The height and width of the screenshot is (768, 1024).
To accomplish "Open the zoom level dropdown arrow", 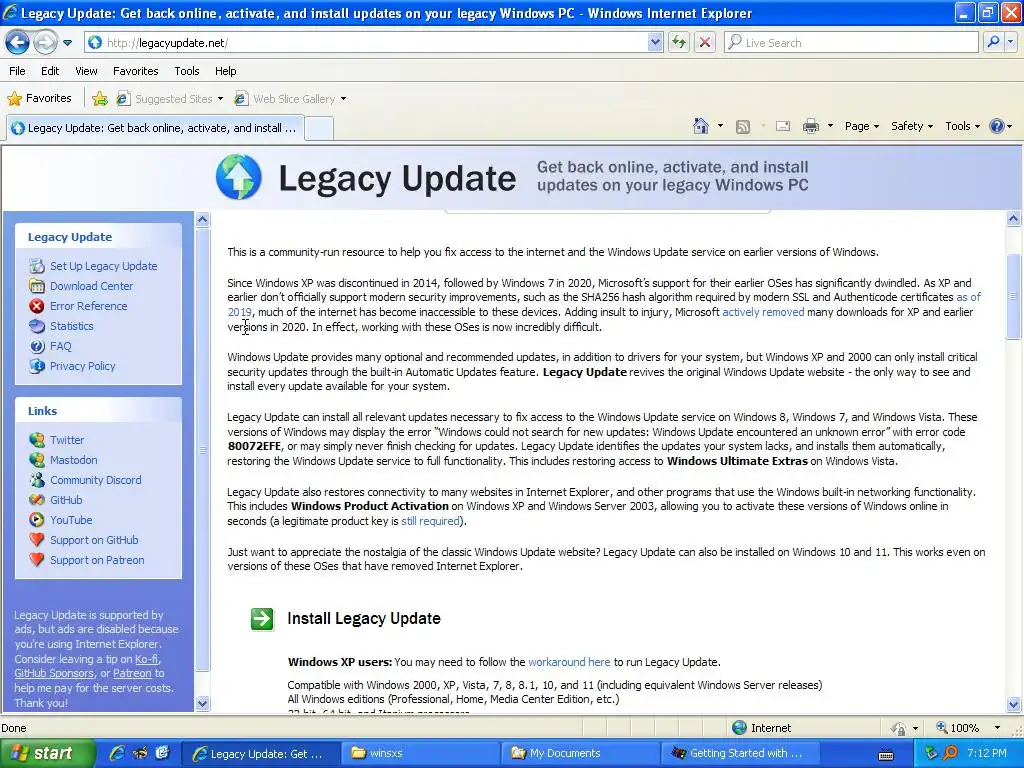I will (x=997, y=728).
